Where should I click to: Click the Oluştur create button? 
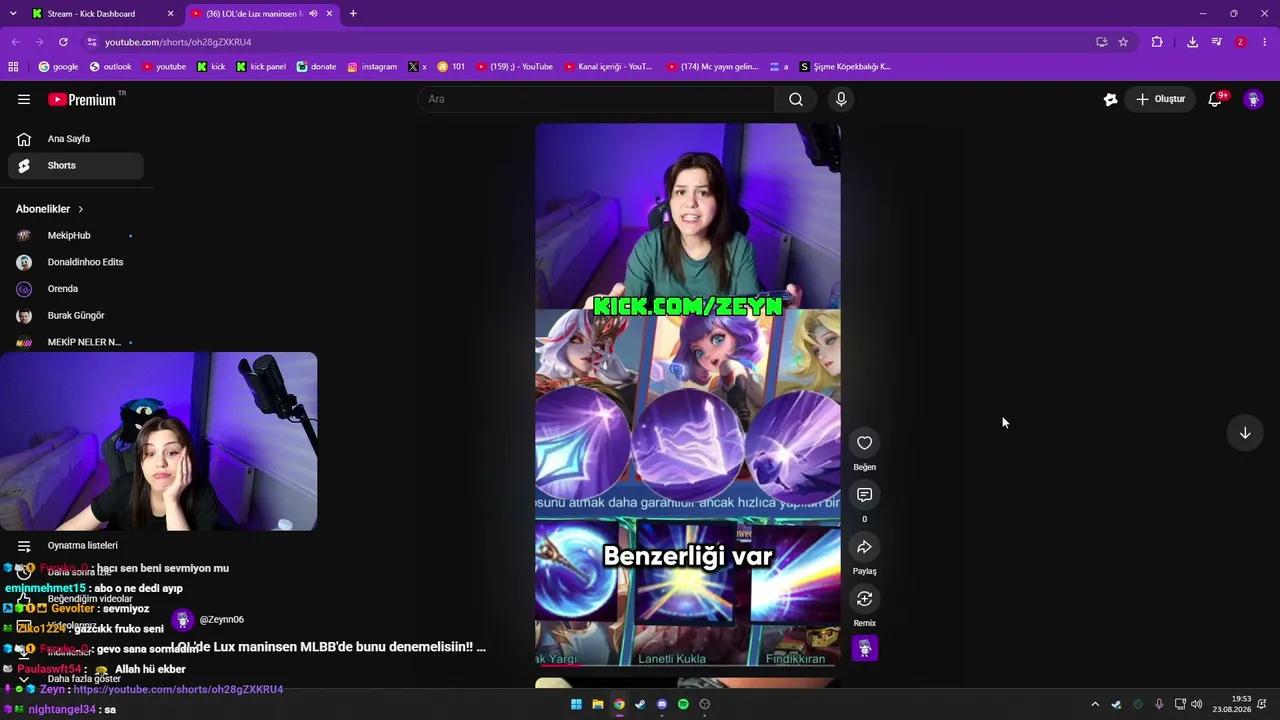(x=1160, y=99)
